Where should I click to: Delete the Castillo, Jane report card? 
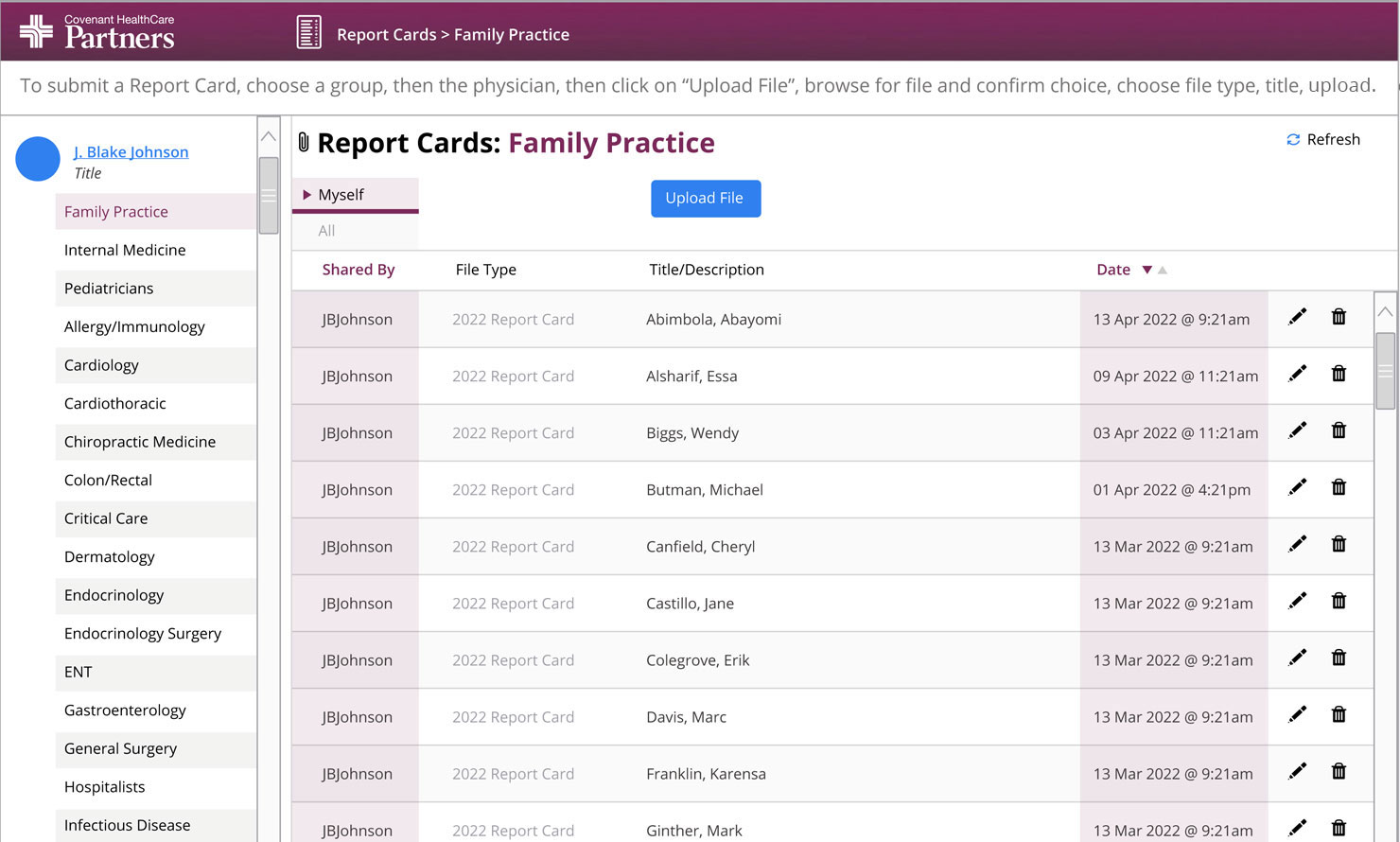pos(1339,601)
